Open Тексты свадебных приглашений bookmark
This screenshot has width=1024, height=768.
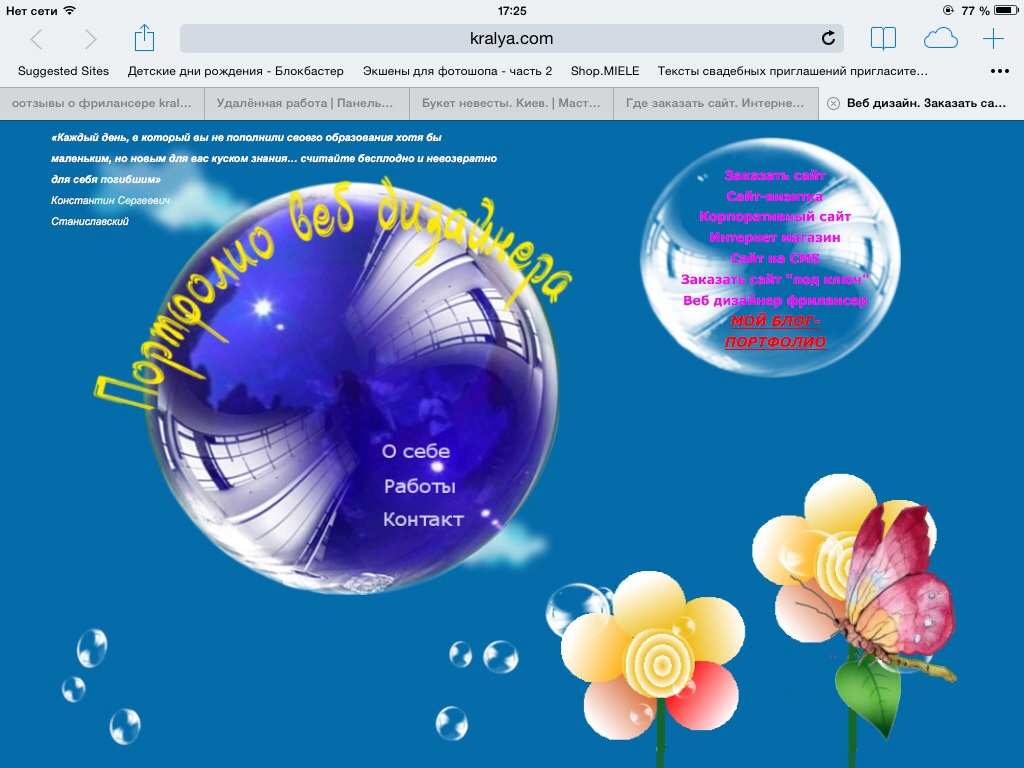[793, 71]
